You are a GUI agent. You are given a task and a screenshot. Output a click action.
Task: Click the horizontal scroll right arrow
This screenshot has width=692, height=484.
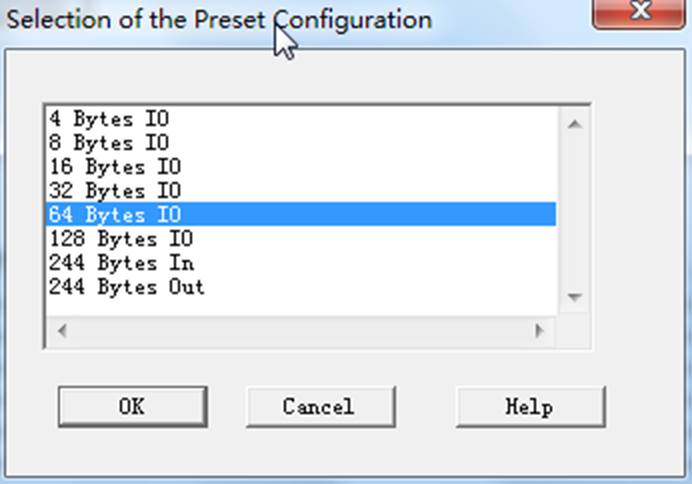point(539,330)
